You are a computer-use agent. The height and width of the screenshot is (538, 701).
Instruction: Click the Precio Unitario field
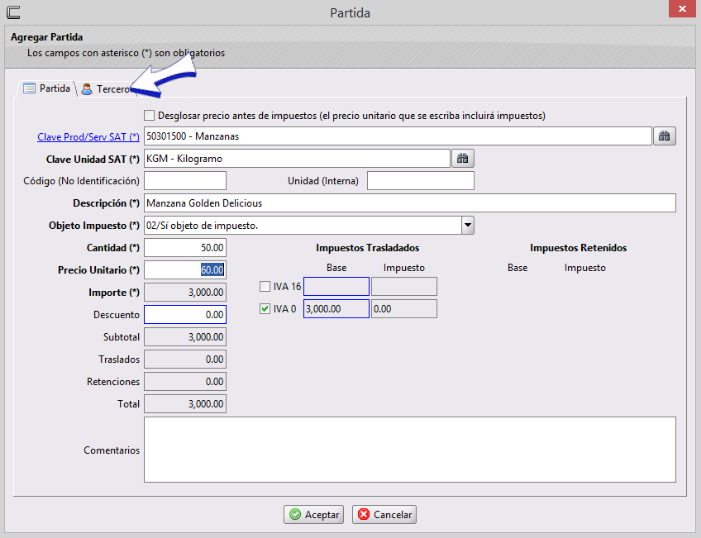(x=185, y=270)
